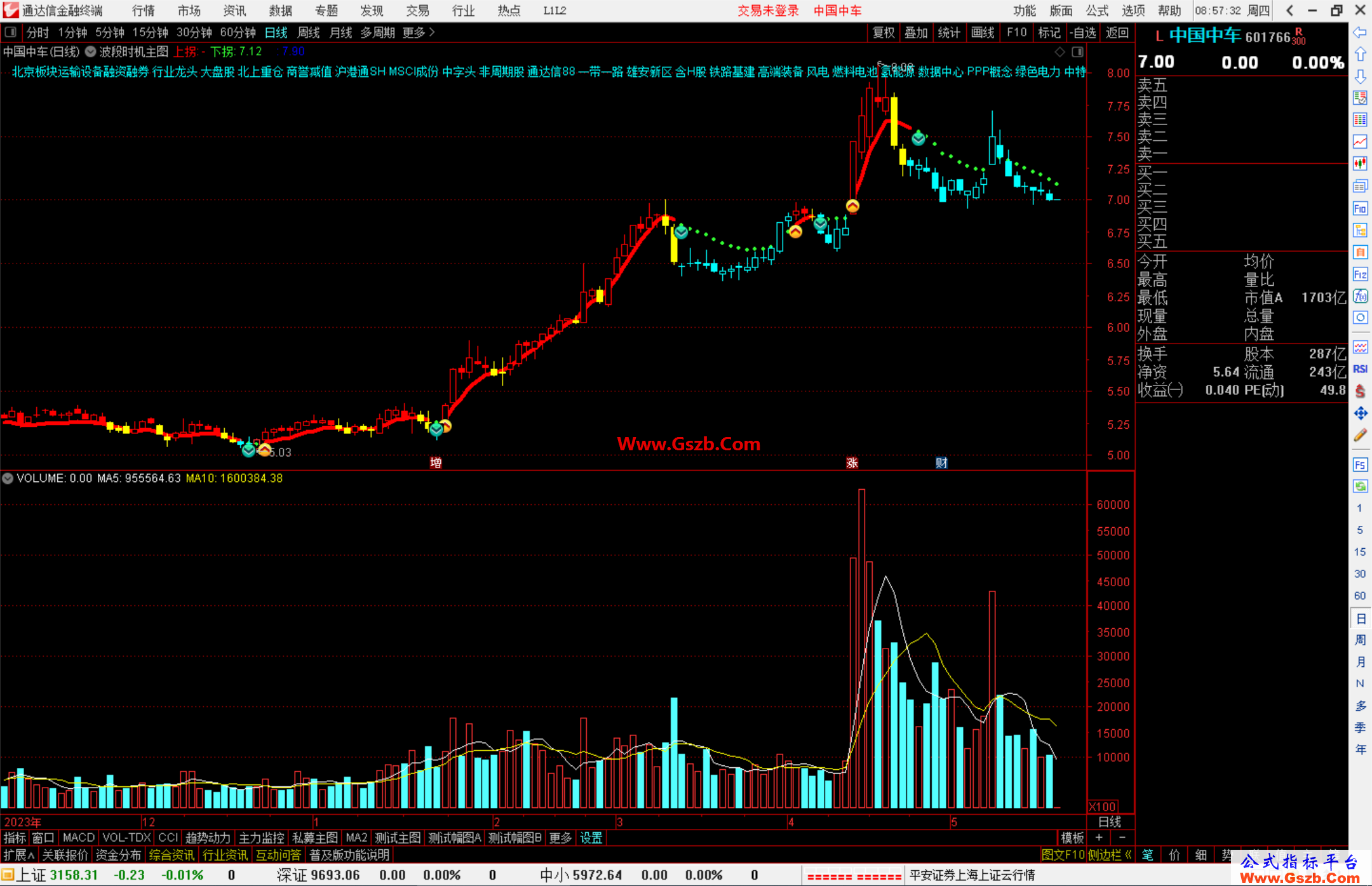This screenshot has width=1372, height=886.
Task: Click the 笔 tab at bottom right
Action: point(1148,855)
